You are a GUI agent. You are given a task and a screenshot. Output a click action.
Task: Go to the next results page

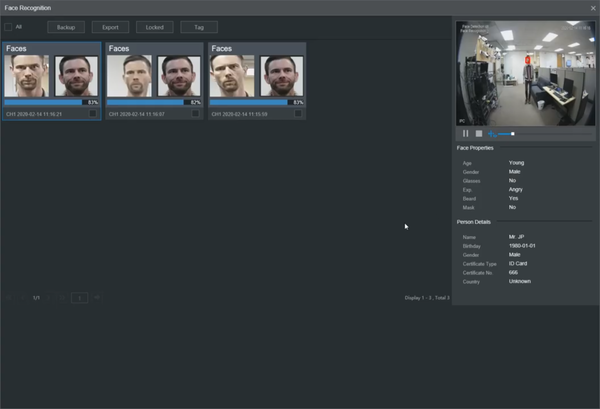49,298
